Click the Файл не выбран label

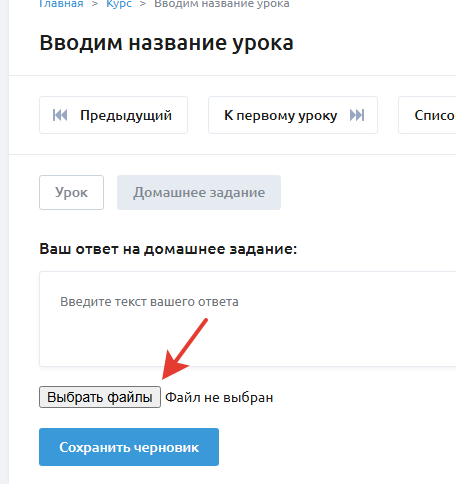[219, 397]
